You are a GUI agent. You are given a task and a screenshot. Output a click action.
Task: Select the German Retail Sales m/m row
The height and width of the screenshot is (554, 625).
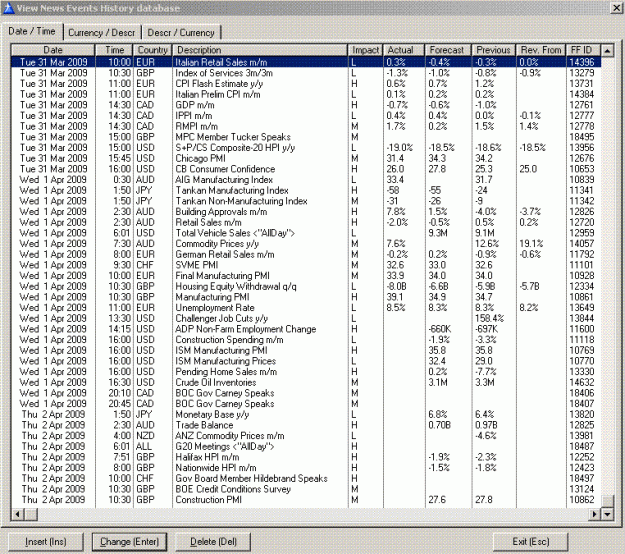(306, 254)
